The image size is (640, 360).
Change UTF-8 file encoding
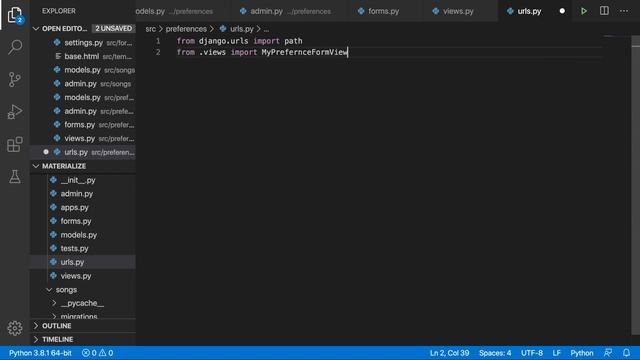(x=532, y=353)
